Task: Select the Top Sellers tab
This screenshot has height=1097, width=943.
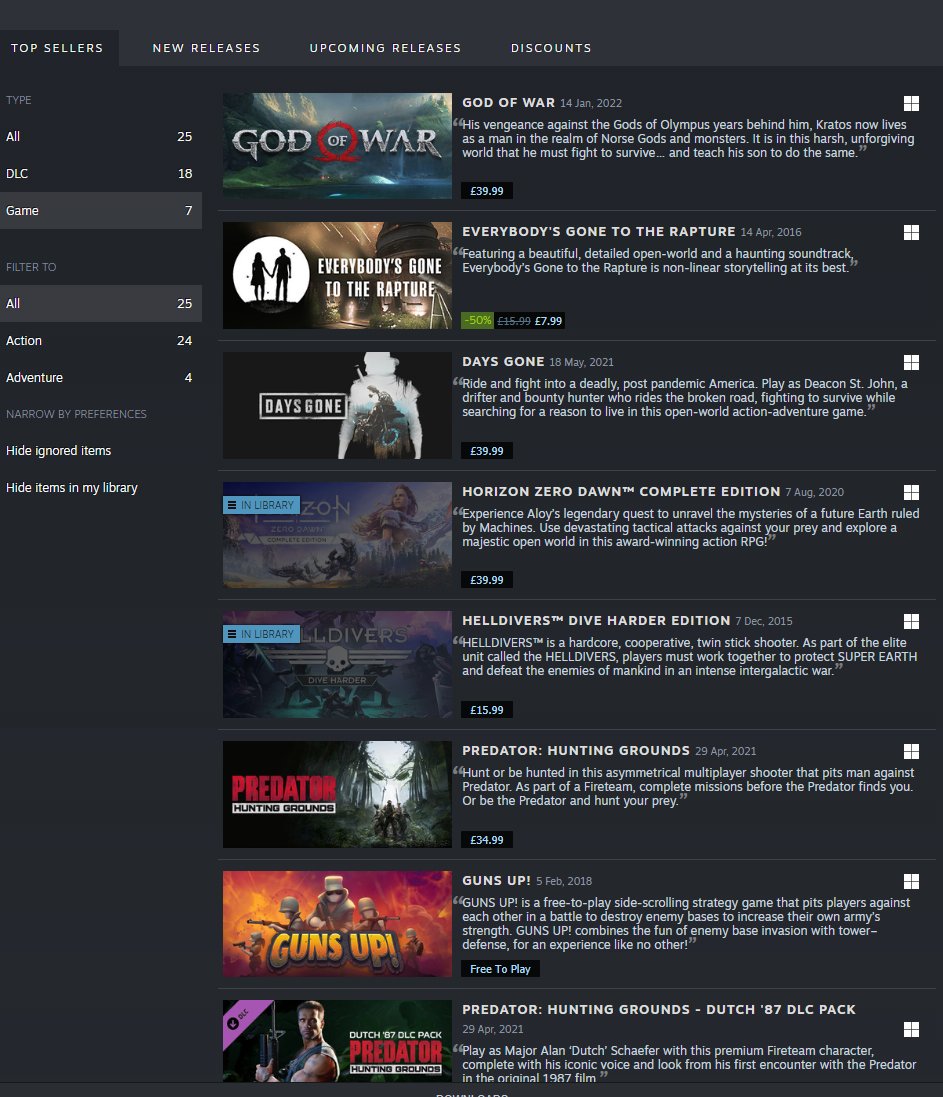Action: [x=55, y=47]
